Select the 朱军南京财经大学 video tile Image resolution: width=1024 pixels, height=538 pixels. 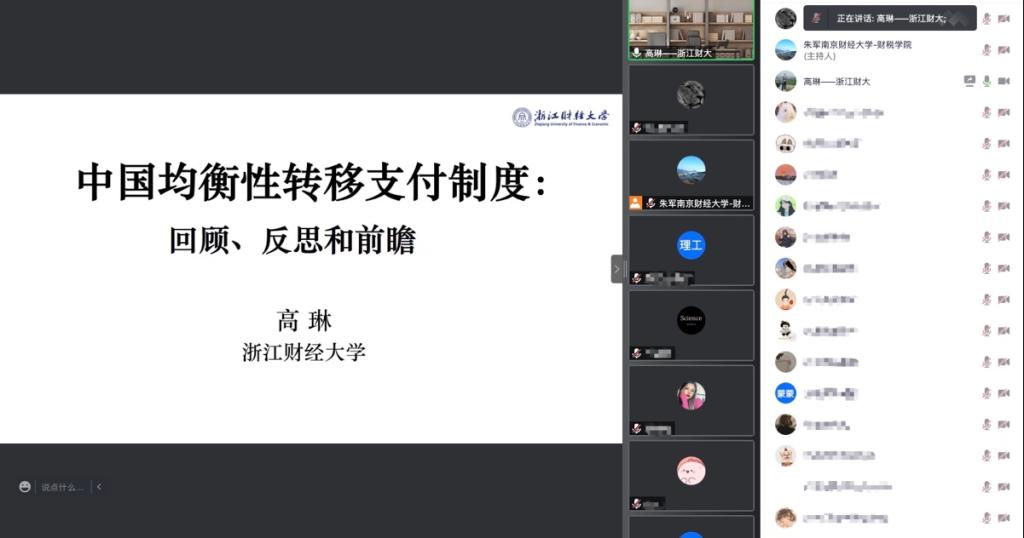pyautogui.click(x=691, y=174)
